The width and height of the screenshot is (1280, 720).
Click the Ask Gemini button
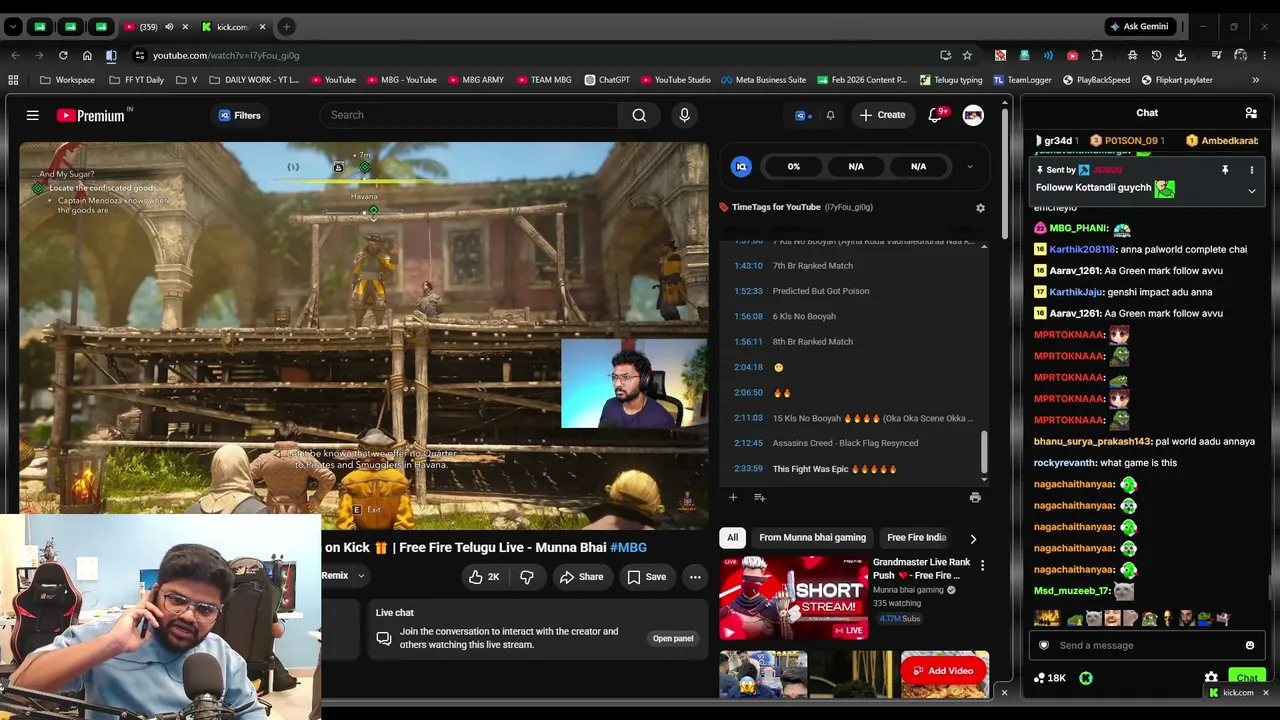pyautogui.click(x=1139, y=27)
